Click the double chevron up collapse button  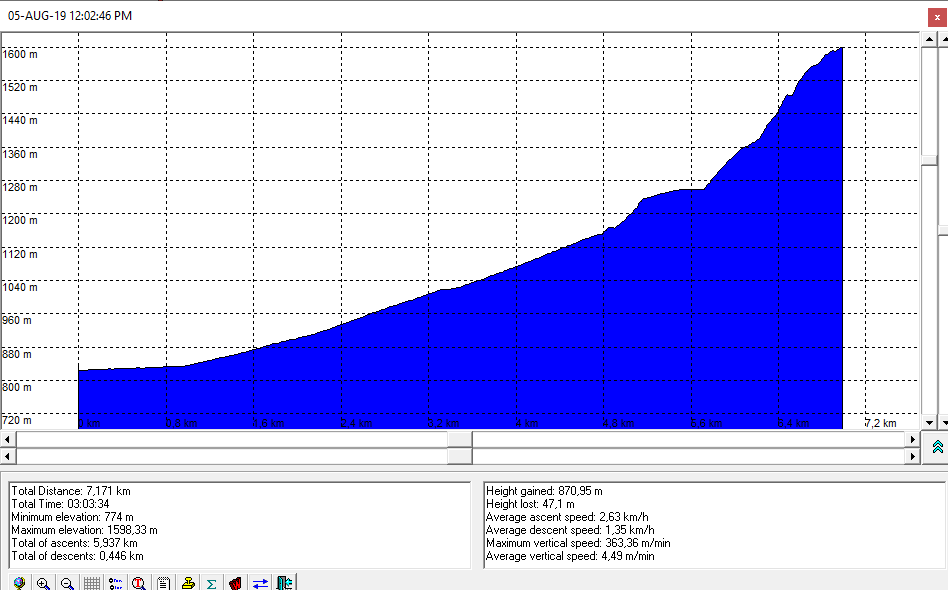click(x=937, y=447)
